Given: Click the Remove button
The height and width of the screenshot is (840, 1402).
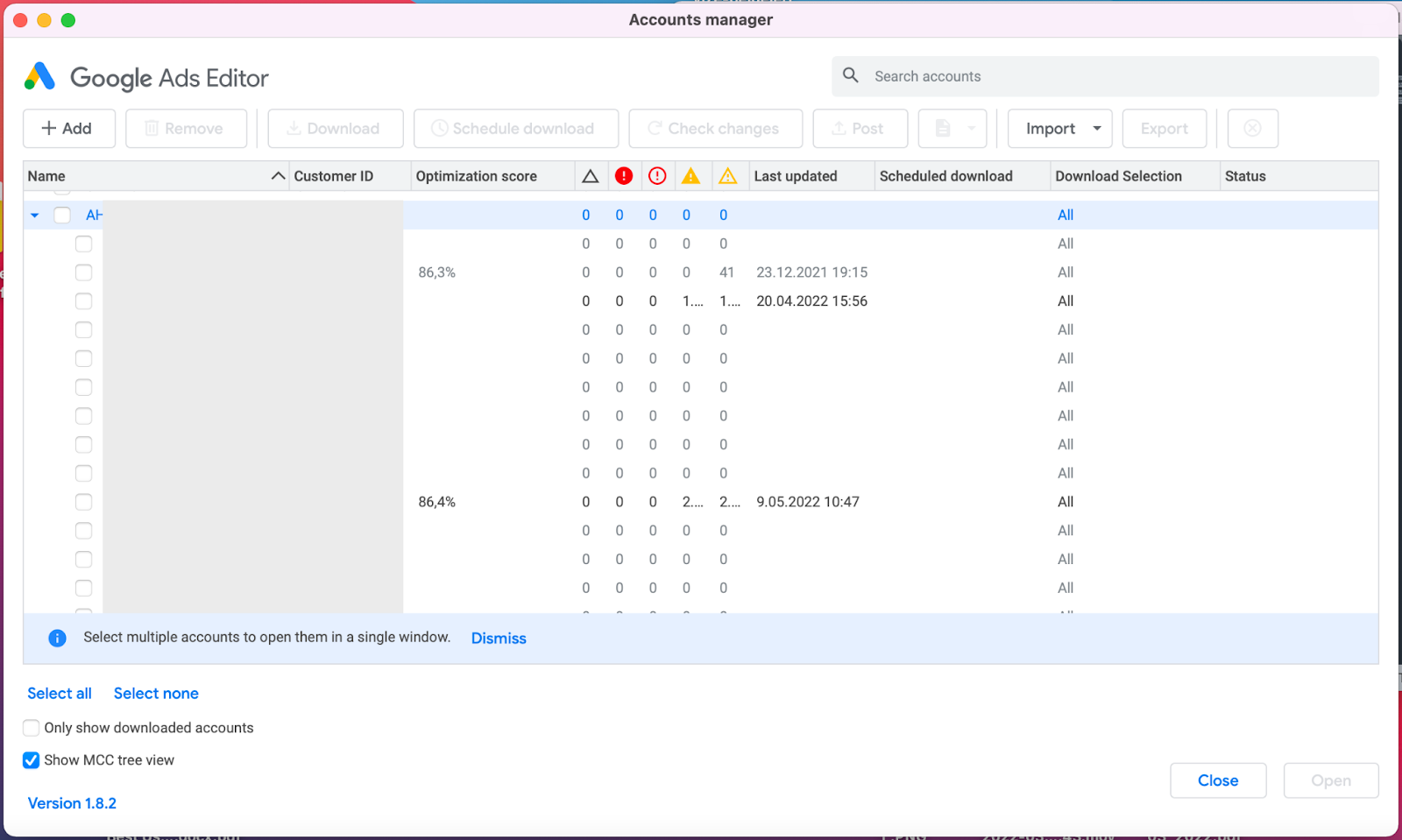Looking at the screenshot, I should (186, 129).
